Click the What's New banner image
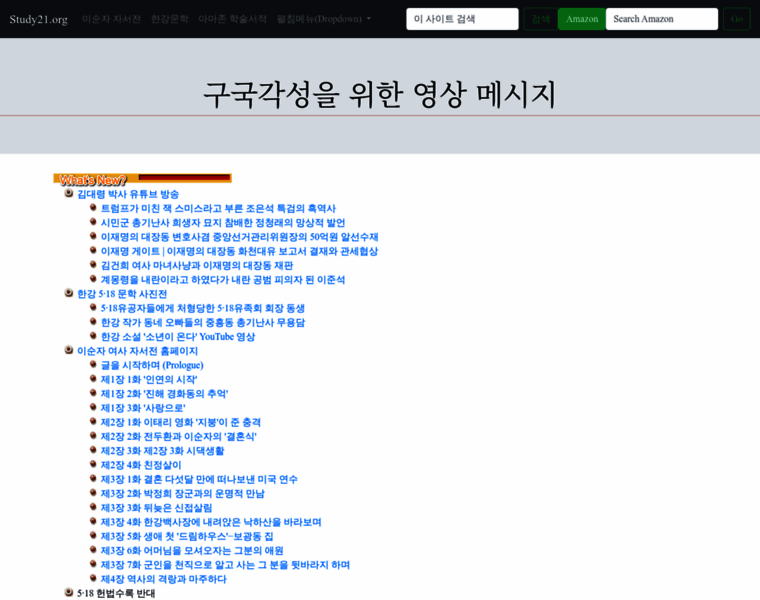This screenshot has height=600, width=760. click(142, 179)
